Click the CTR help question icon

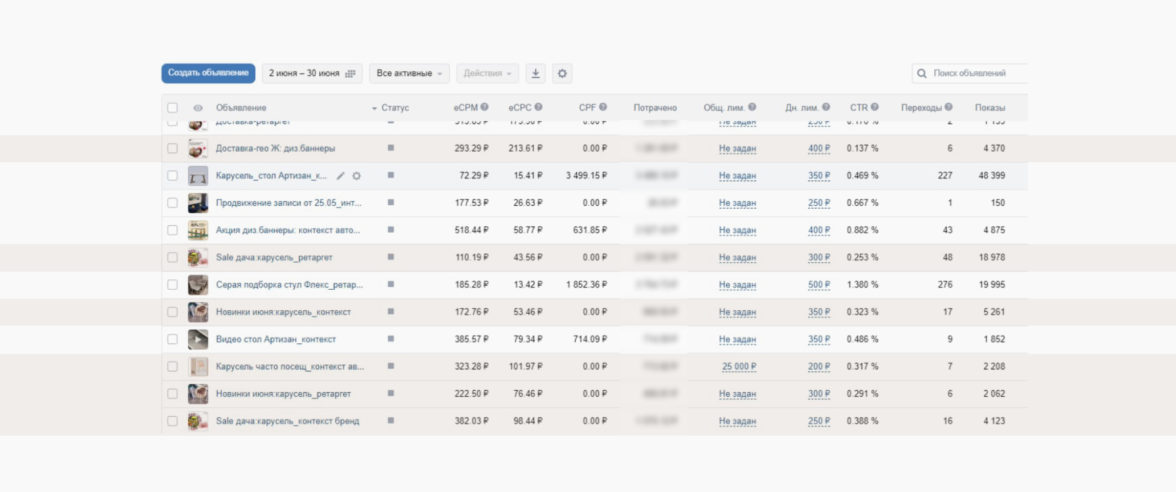tap(874, 107)
